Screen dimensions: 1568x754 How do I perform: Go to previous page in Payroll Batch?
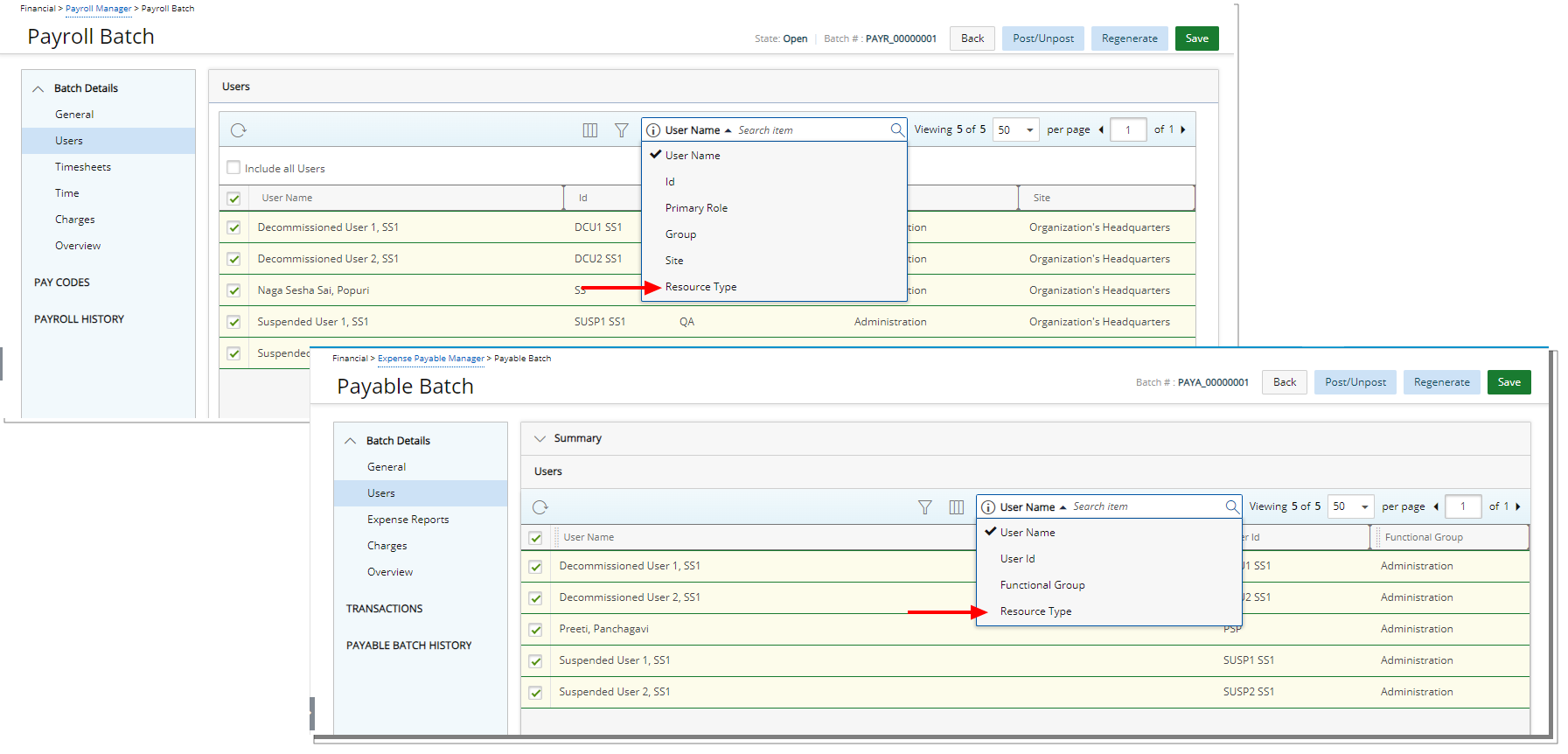coord(1101,129)
